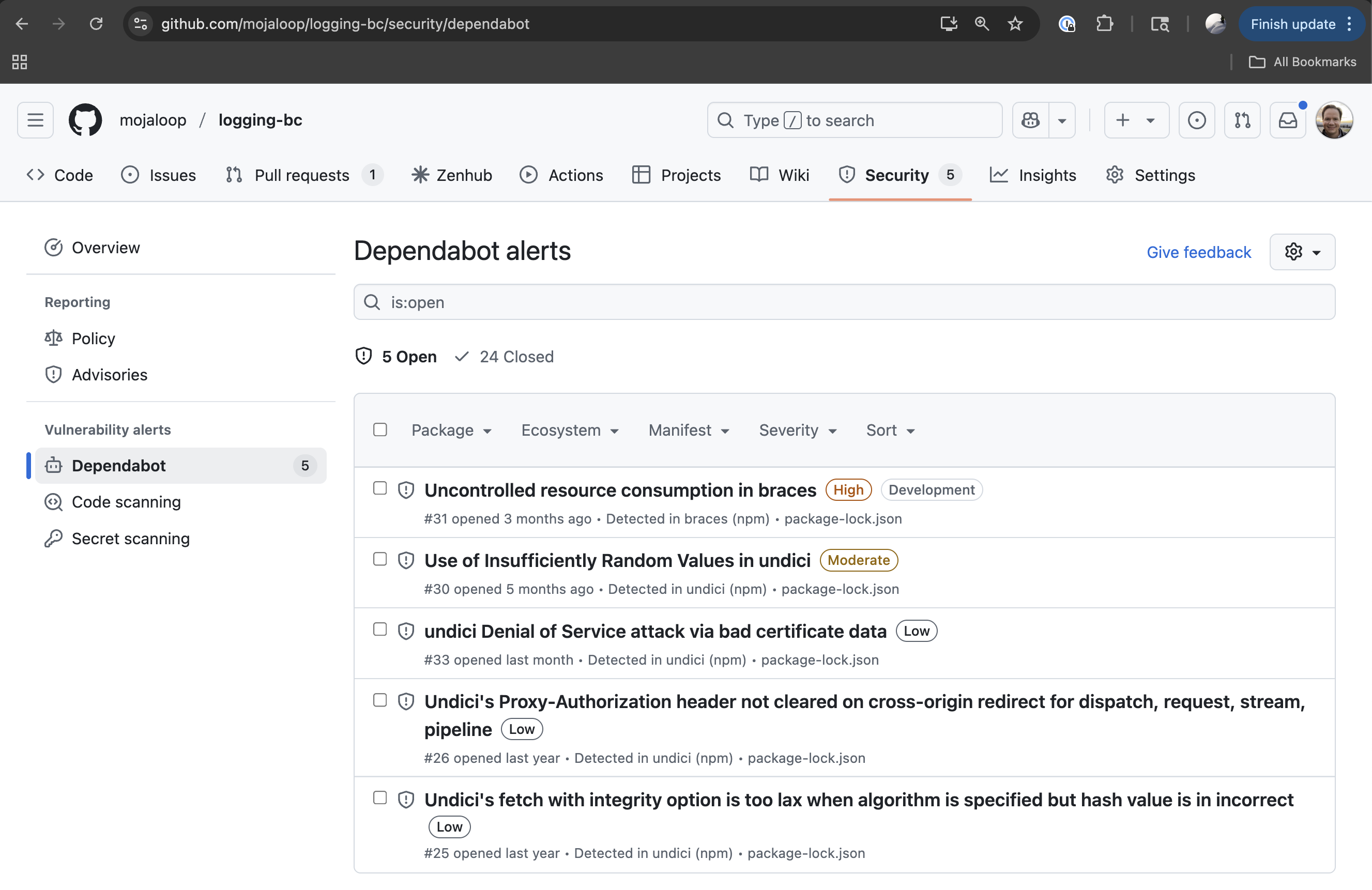The width and height of the screenshot is (1372, 890).
Task: Check the Proxy-Authorization header alert
Action: [380, 700]
